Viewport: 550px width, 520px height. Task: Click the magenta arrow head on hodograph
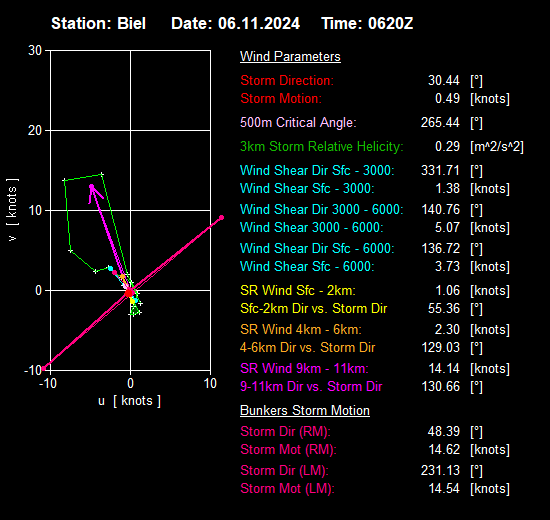[x=92, y=188]
